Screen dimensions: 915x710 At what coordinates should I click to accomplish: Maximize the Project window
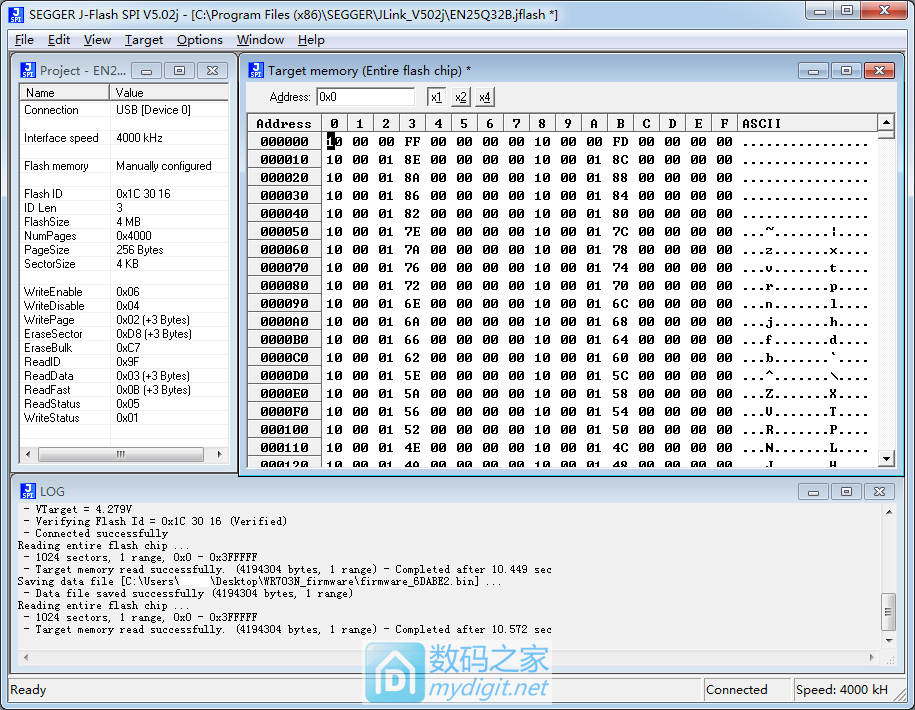pos(179,71)
